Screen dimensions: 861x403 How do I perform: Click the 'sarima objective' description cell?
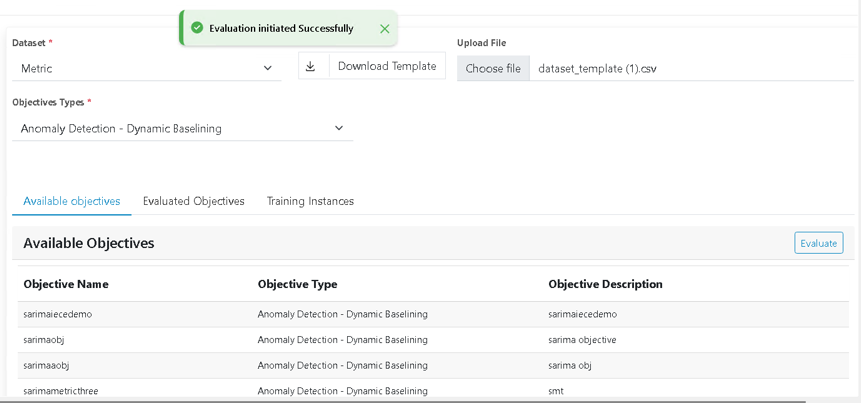click(582, 340)
